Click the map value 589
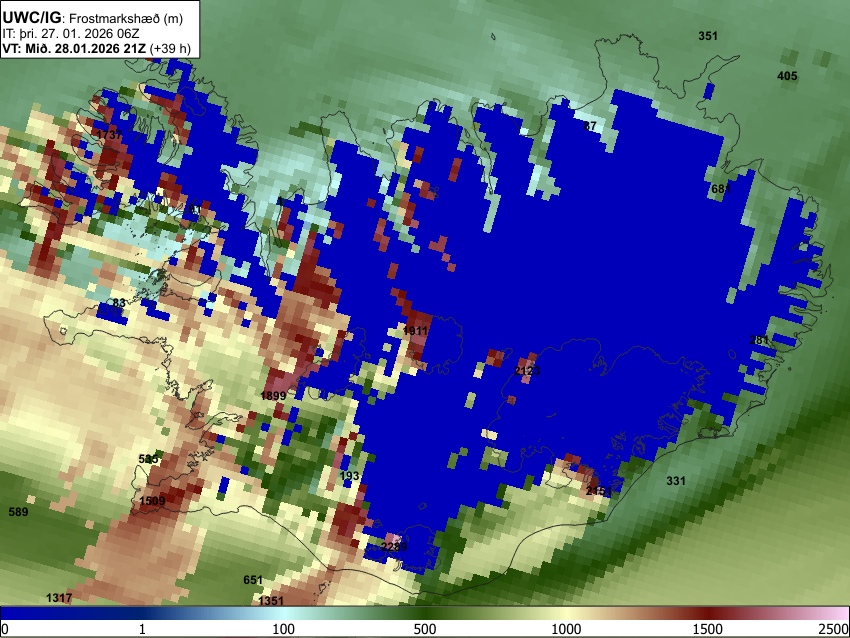The height and width of the screenshot is (638, 850). (18, 512)
